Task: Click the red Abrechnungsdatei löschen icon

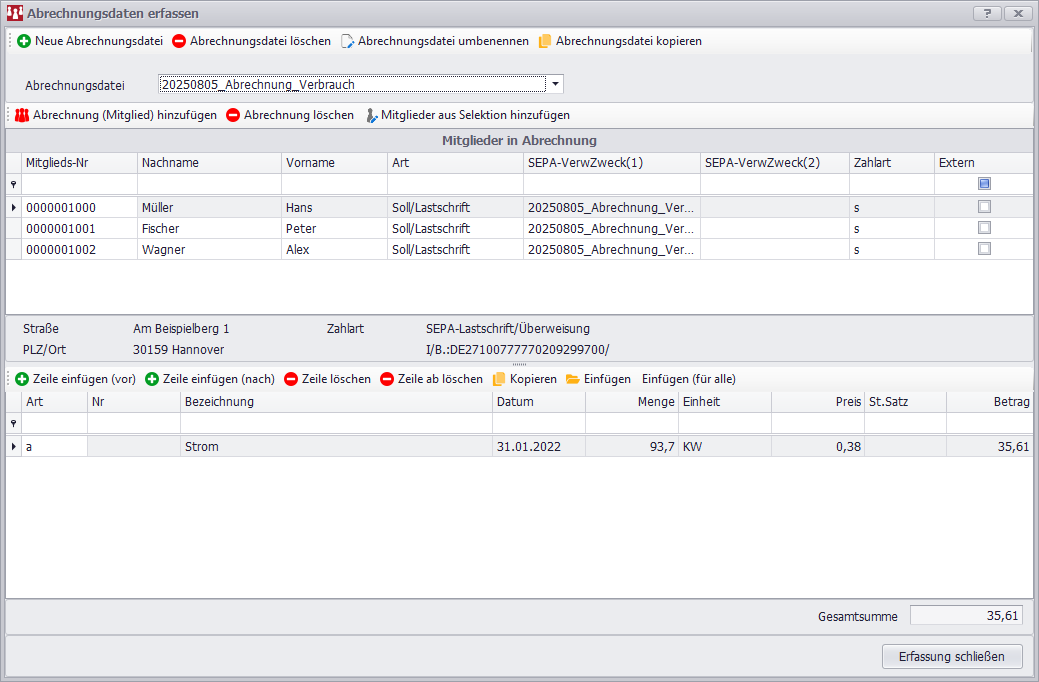Action: coord(179,42)
